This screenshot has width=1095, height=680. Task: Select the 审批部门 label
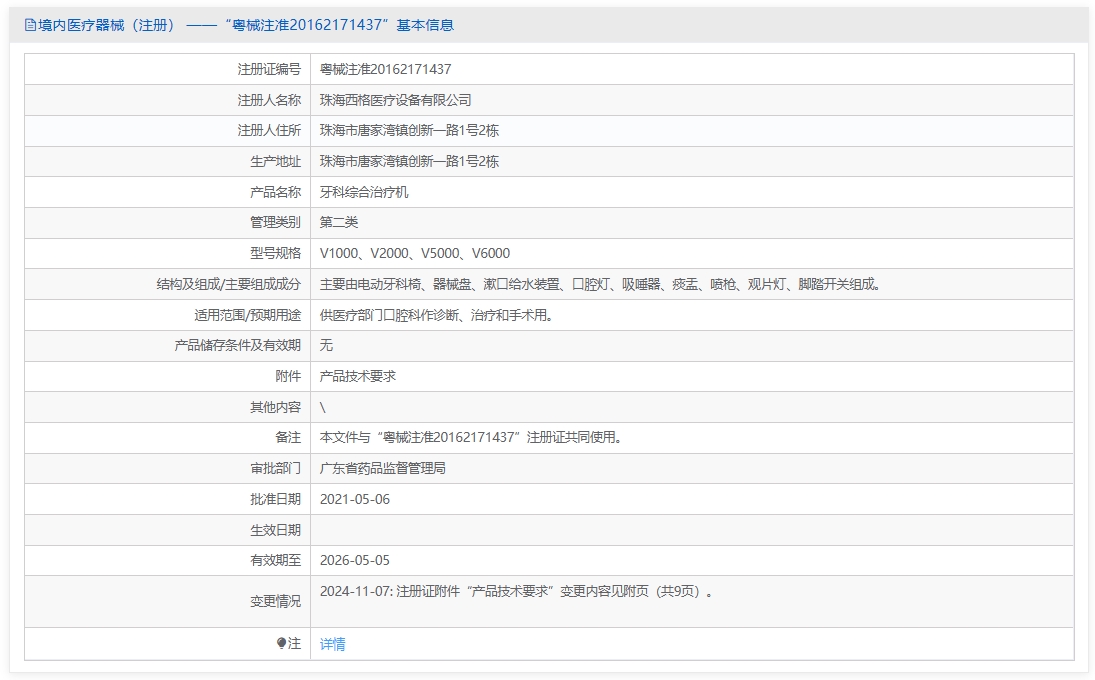(275, 468)
